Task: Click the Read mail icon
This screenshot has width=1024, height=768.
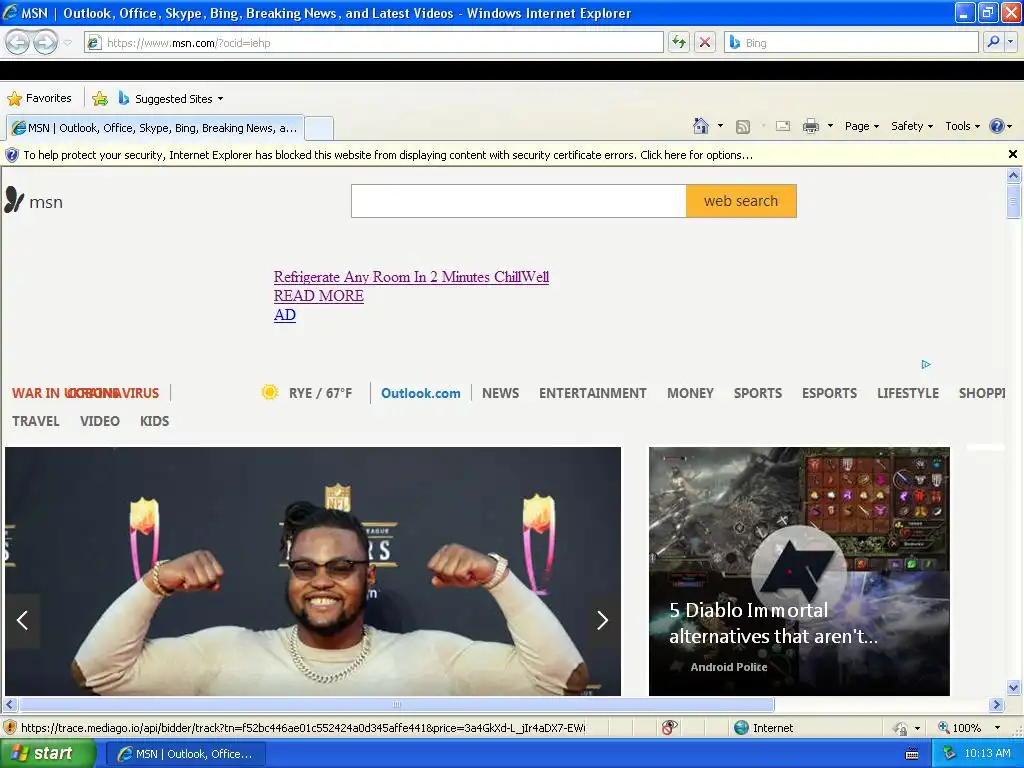Action: tap(783, 126)
